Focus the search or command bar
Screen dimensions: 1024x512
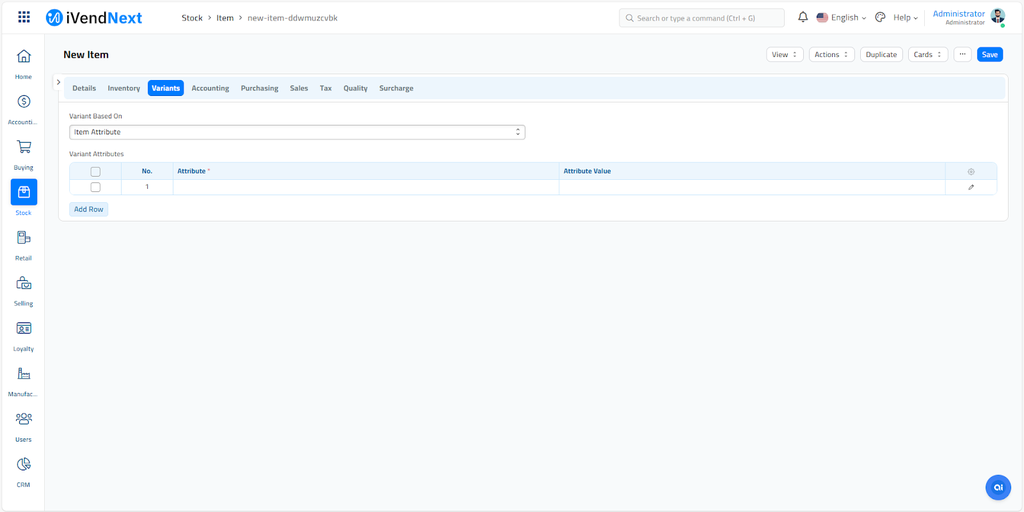click(x=701, y=18)
